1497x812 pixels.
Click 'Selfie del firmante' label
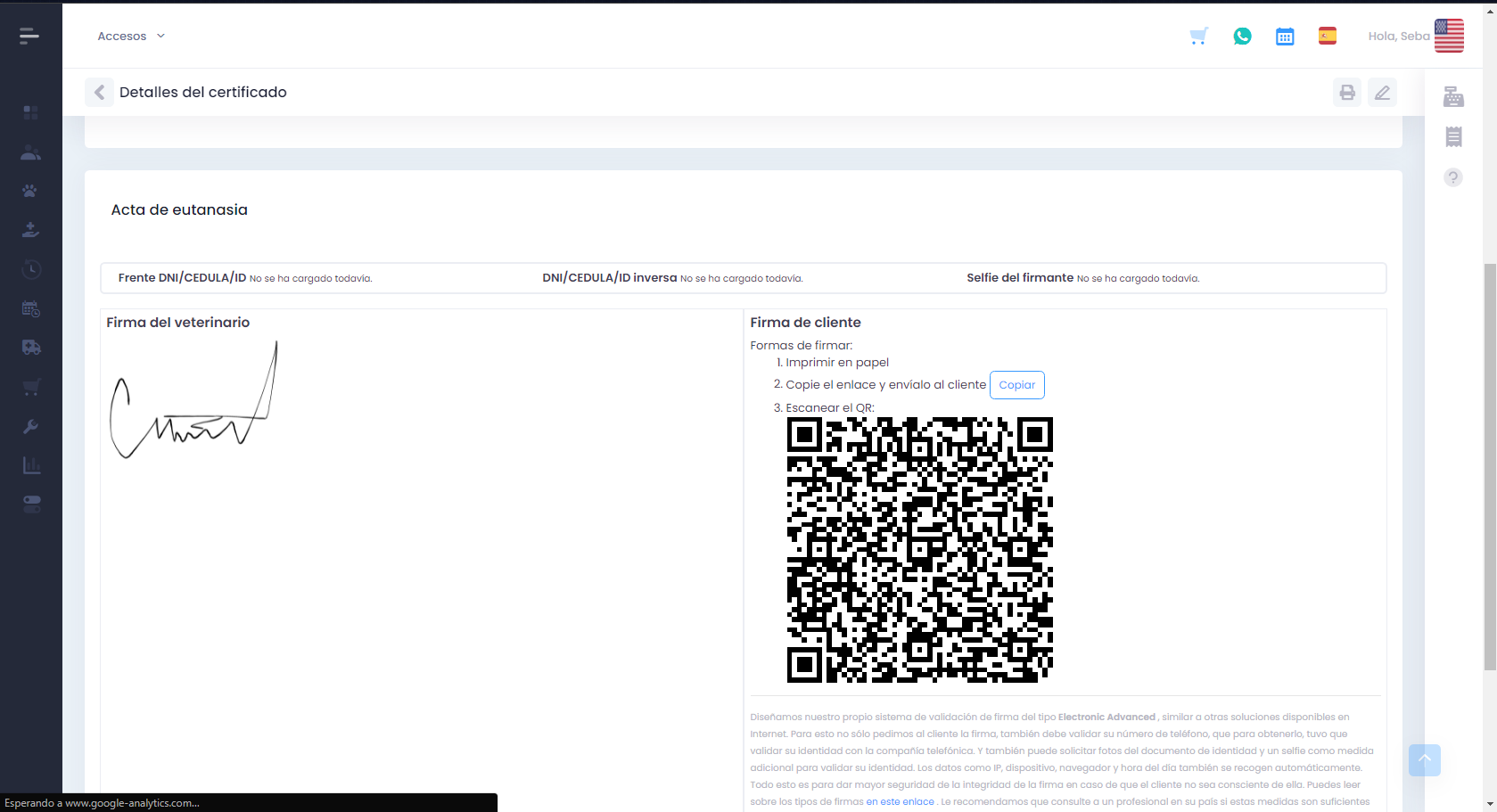point(1020,277)
